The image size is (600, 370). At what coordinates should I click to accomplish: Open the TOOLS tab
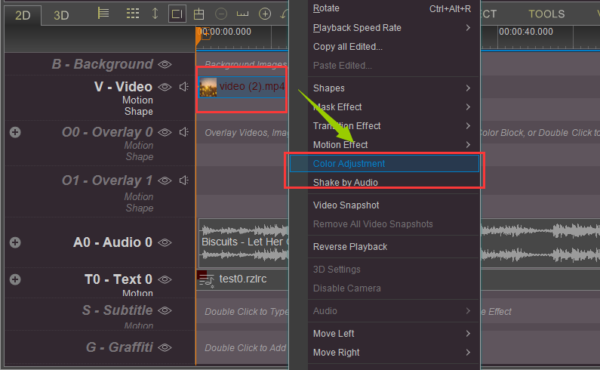(546, 14)
